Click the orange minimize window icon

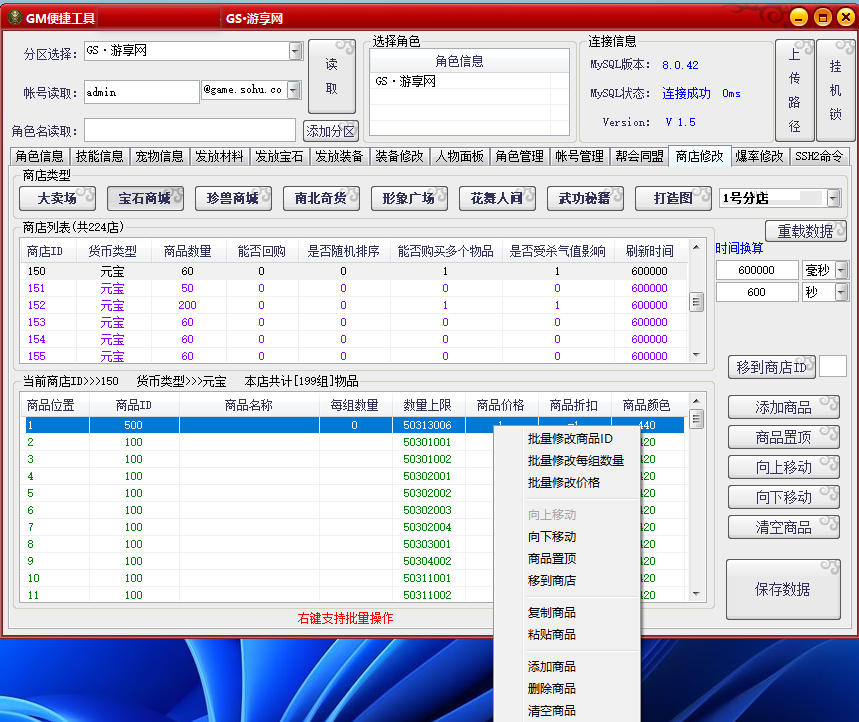point(799,17)
